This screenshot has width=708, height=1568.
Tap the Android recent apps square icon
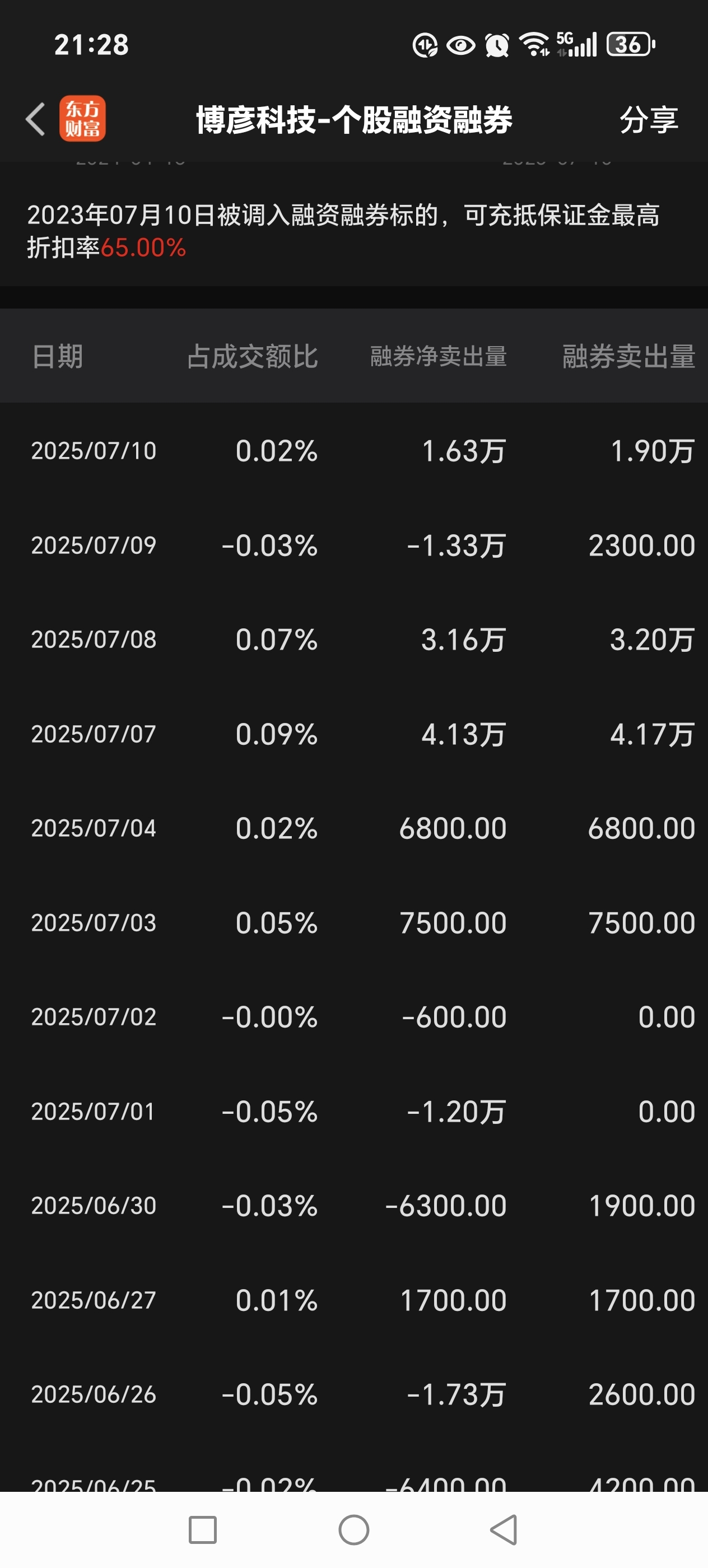tap(203, 1530)
